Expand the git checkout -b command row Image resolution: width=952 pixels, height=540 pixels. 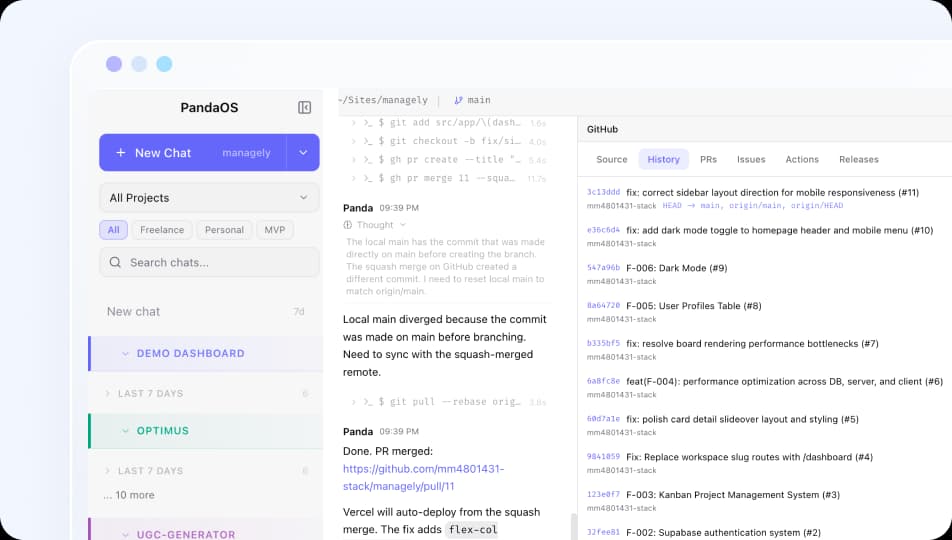click(x=448, y=141)
